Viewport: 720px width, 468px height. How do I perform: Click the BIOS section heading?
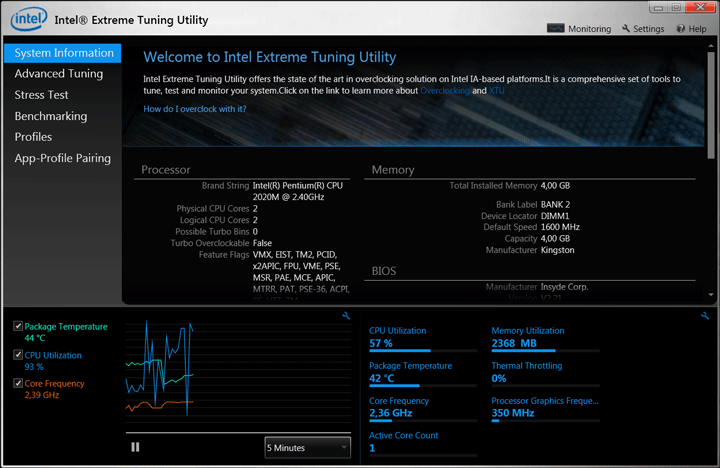point(383,271)
